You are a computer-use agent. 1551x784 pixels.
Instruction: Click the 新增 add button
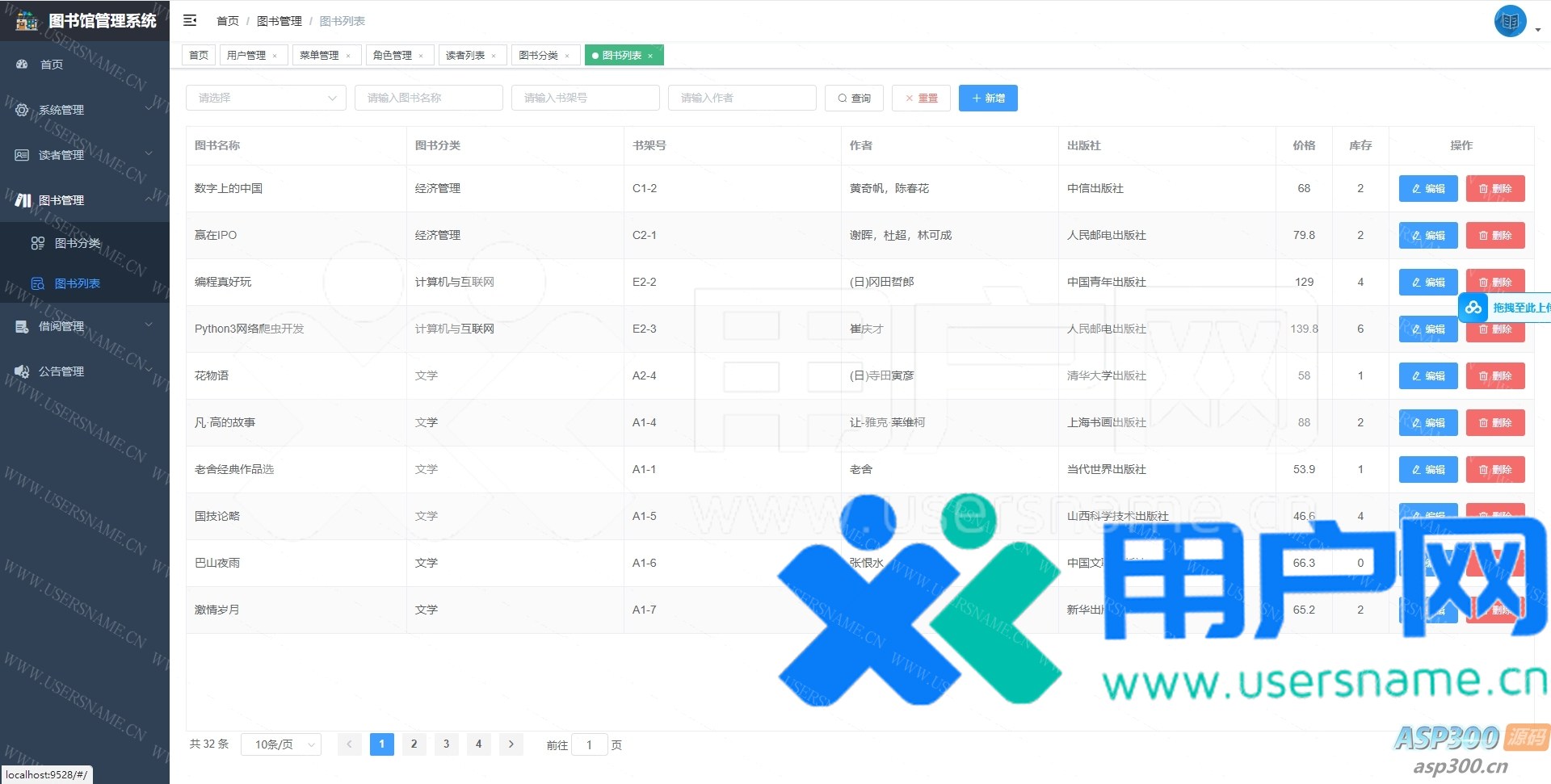coord(988,98)
